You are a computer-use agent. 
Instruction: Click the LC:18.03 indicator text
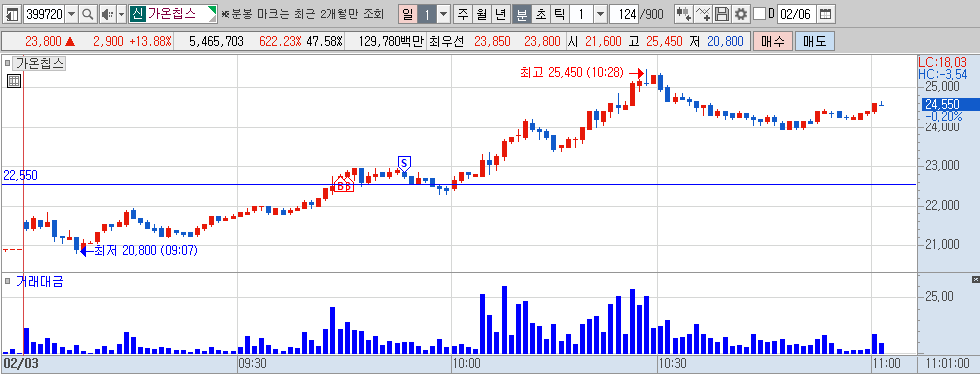click(943, 62)
